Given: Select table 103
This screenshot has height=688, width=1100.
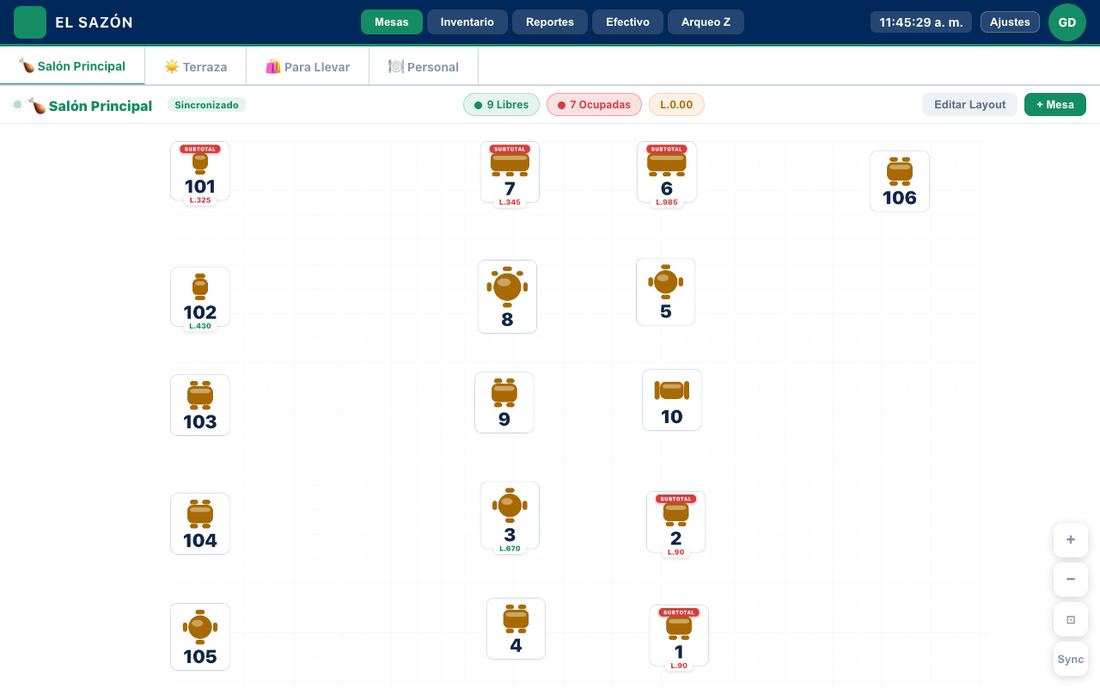Looking at the screenshot, I should pos(200,405).
